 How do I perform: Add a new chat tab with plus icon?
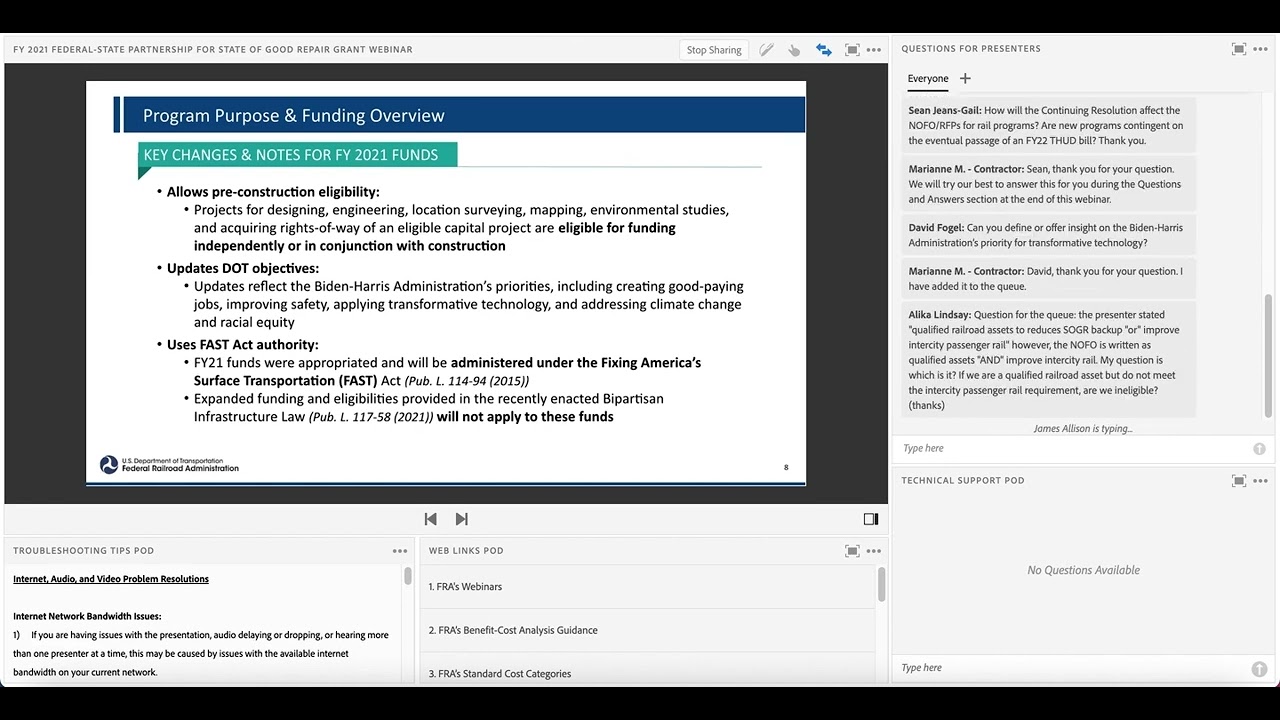pyautogui.click(x=965, y=78)
